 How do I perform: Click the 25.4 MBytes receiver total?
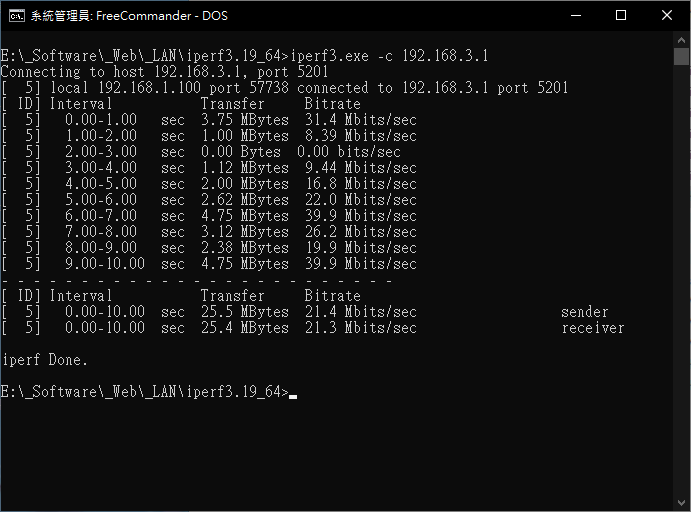pyautogui.click(x=245, y=328)
